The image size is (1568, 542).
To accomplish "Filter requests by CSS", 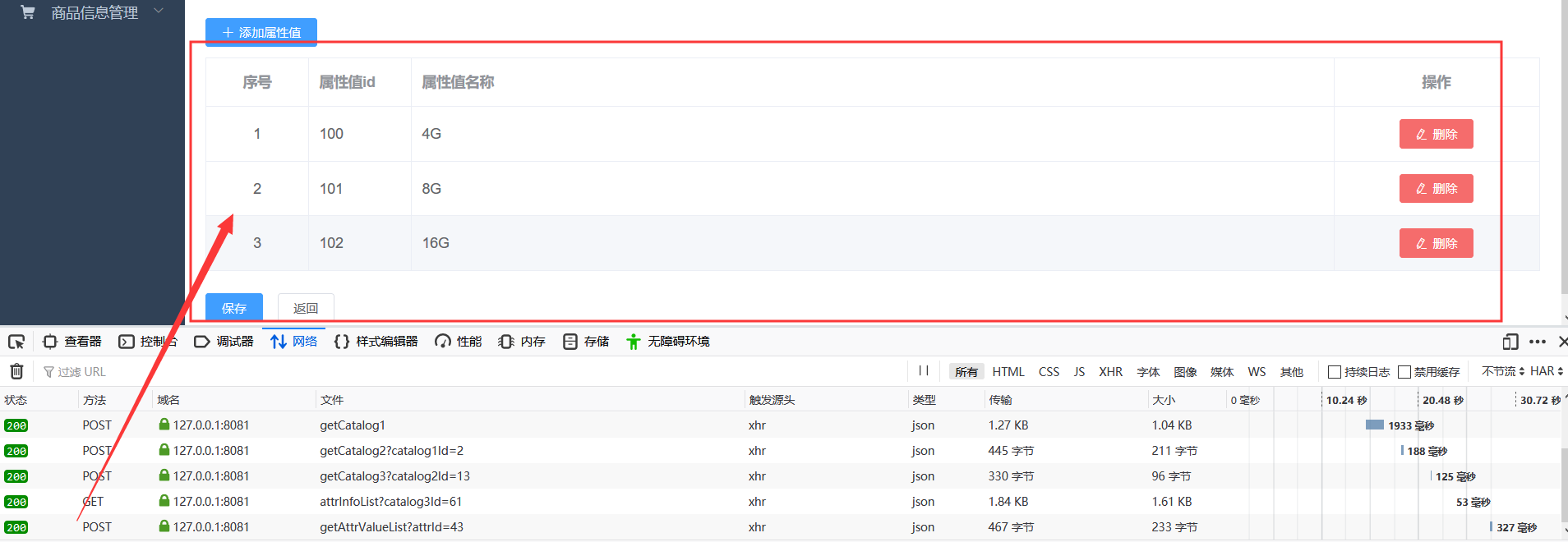I will 1049,372.
